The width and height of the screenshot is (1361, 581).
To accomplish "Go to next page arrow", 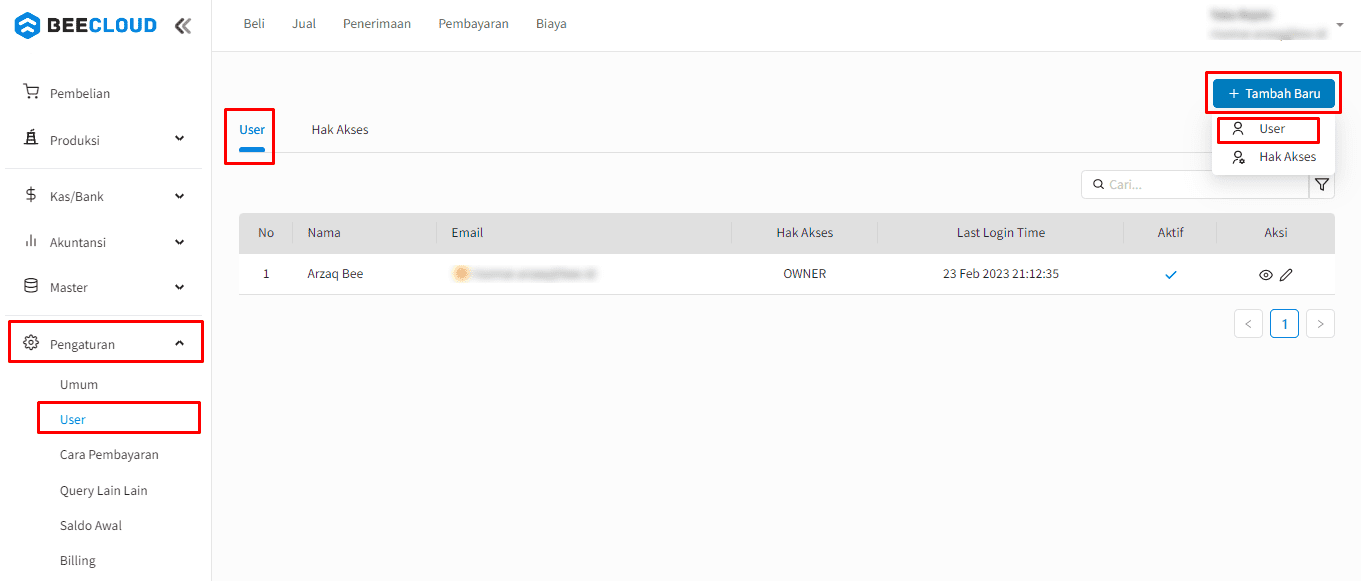I will (x=1320, y=323).
